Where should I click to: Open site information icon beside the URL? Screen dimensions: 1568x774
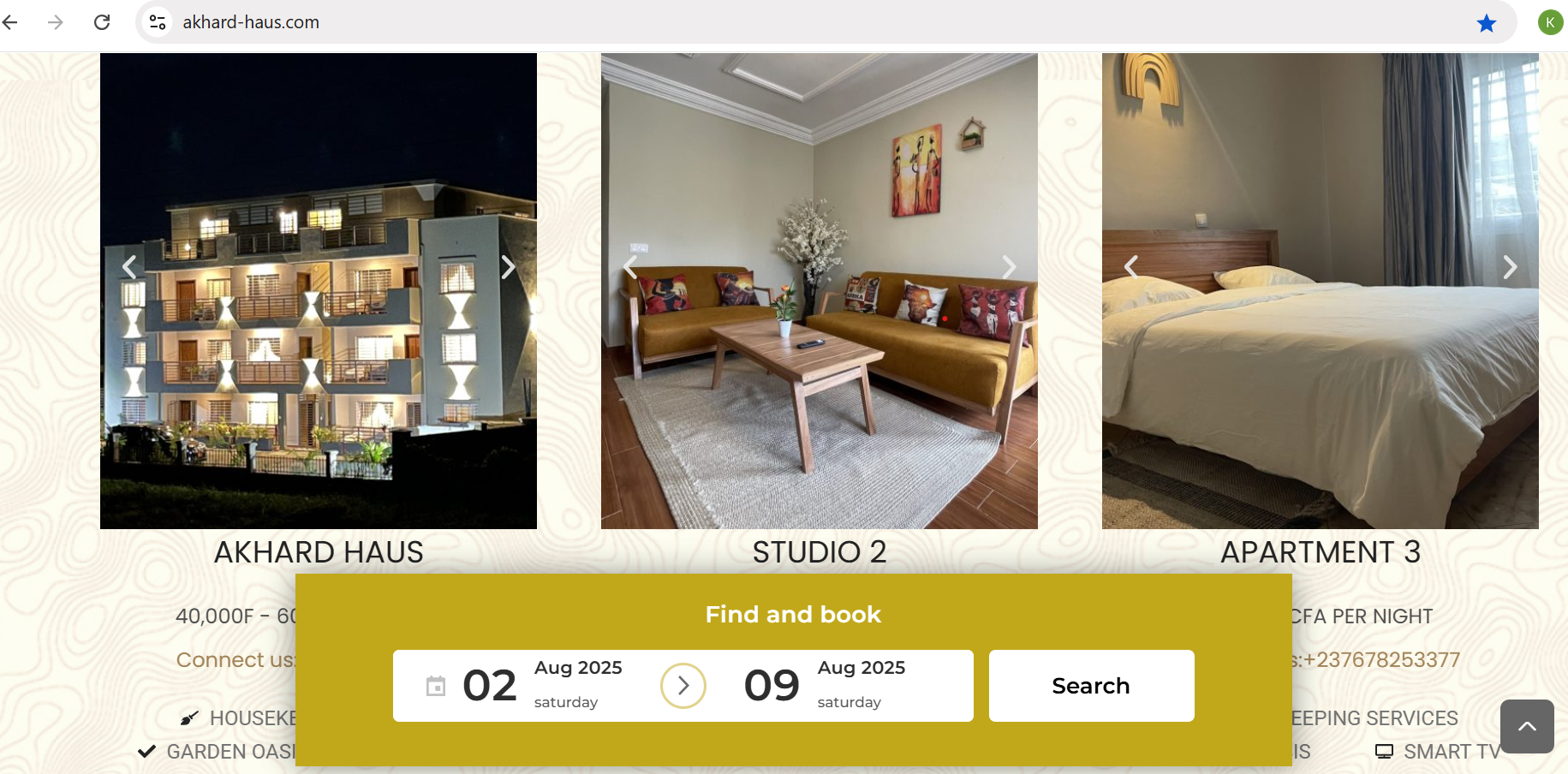click(x=158, y=22)
